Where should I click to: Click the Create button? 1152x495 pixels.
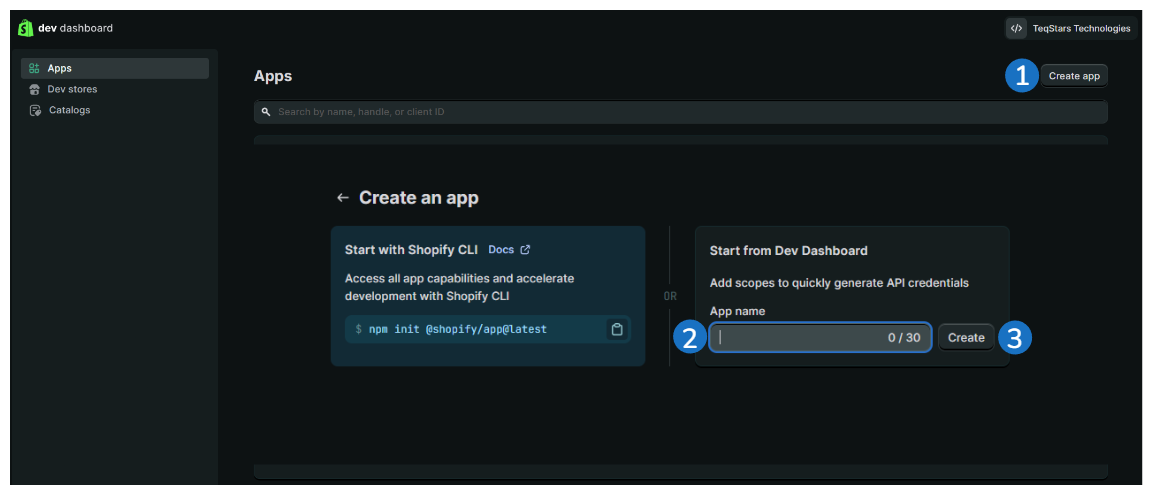[x=966, y=338]
